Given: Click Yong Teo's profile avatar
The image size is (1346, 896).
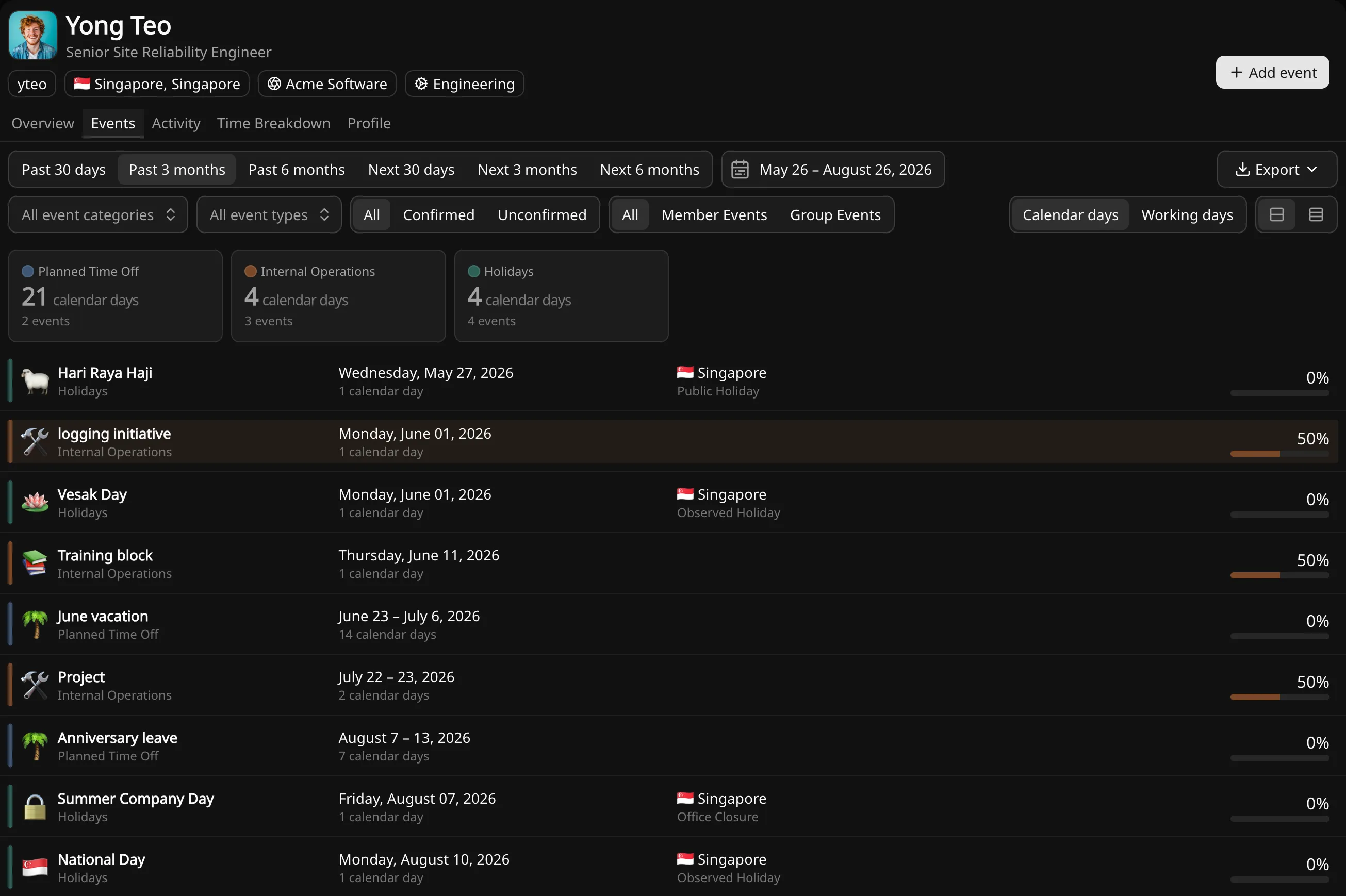Looking at the screenshot, I should pyautogui.click(x=32, y=36).
